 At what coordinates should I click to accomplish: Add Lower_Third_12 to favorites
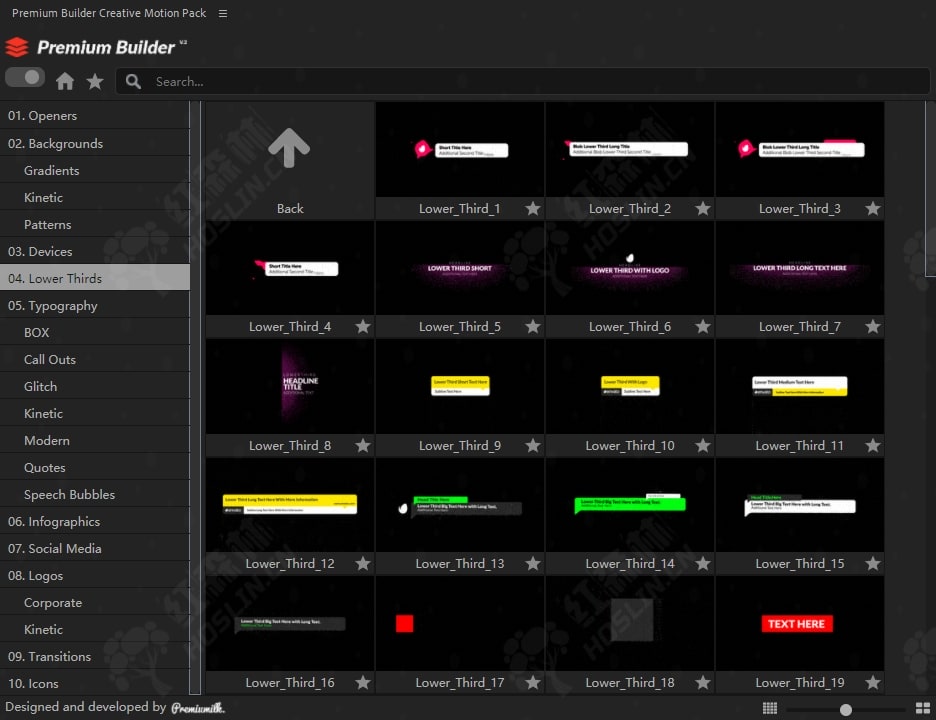363,564
